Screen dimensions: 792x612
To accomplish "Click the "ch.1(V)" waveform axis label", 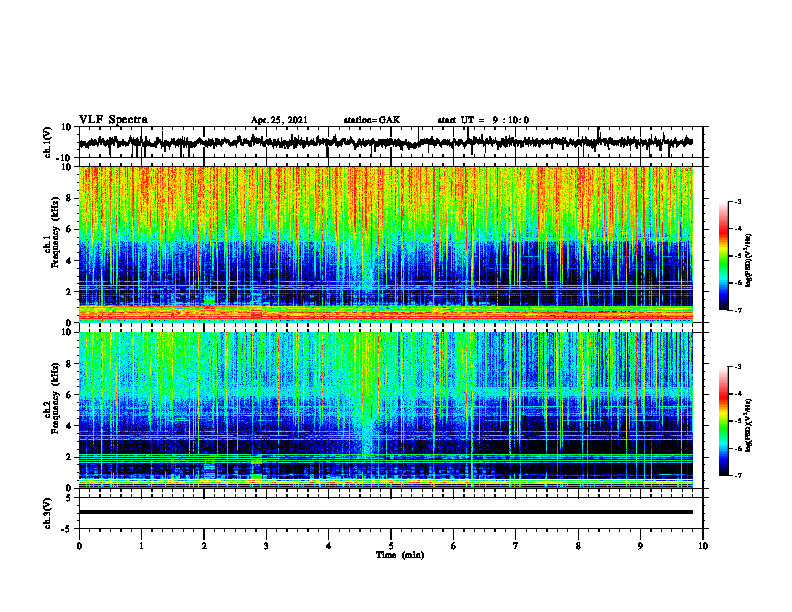I will click(47, 142).
